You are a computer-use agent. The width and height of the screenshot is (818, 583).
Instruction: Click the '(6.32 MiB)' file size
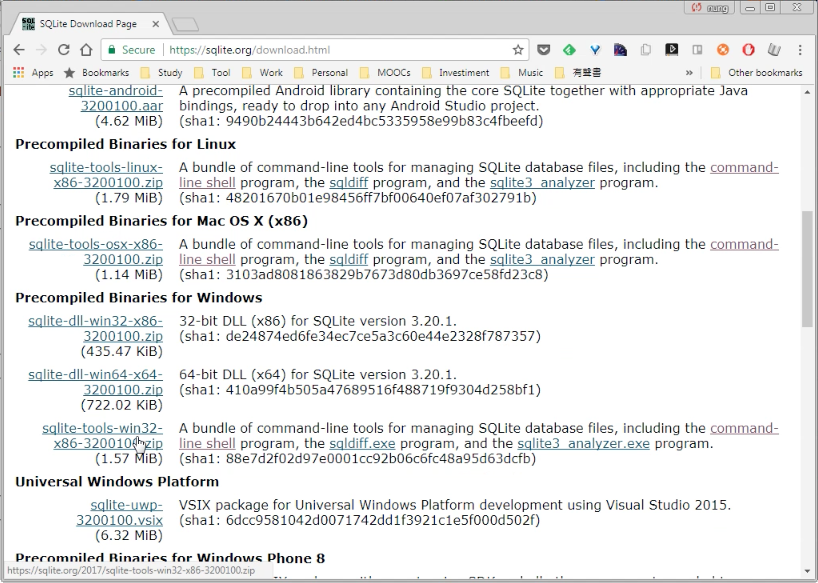point(129,535)
